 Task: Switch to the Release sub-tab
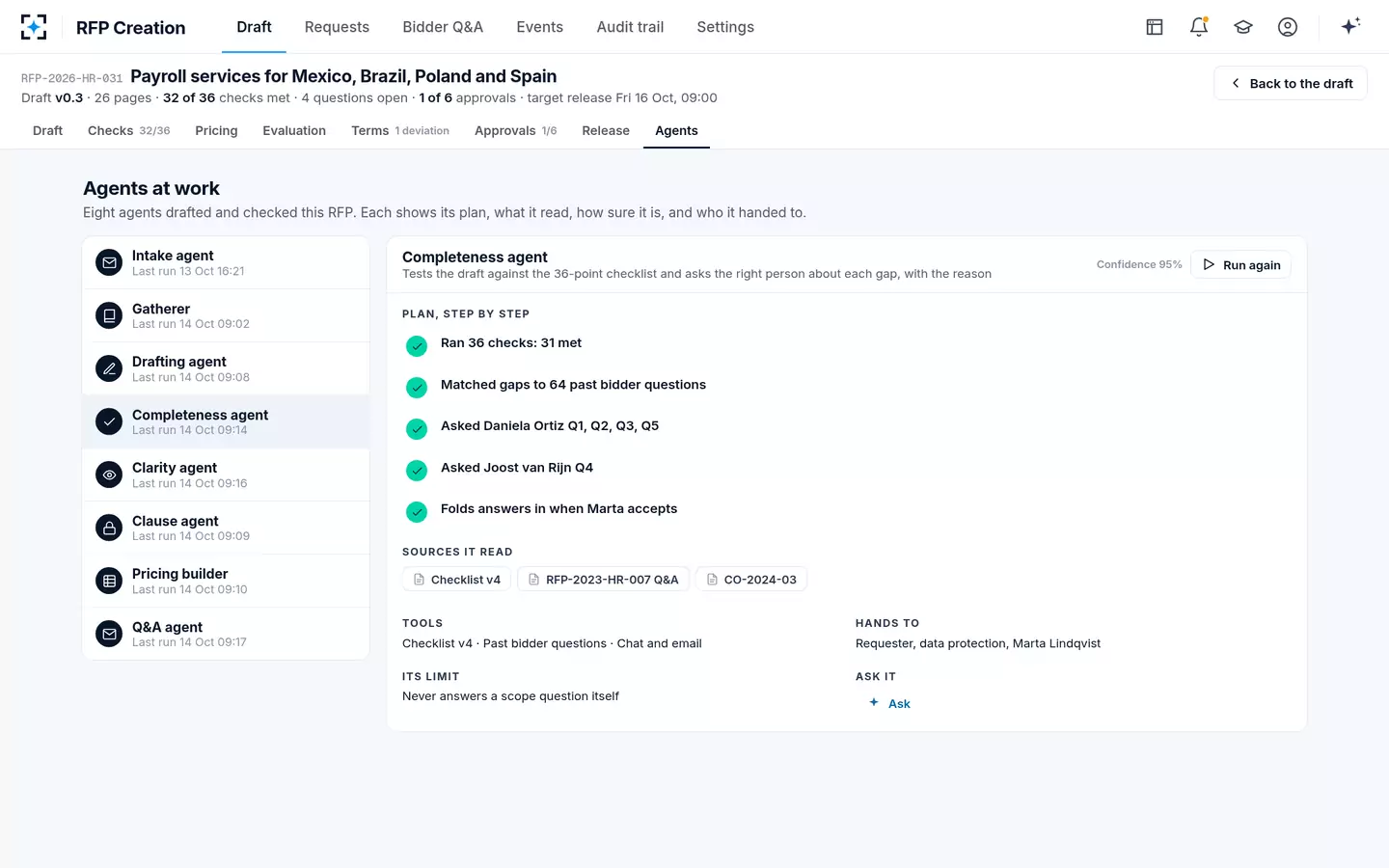tap(606, 131)
